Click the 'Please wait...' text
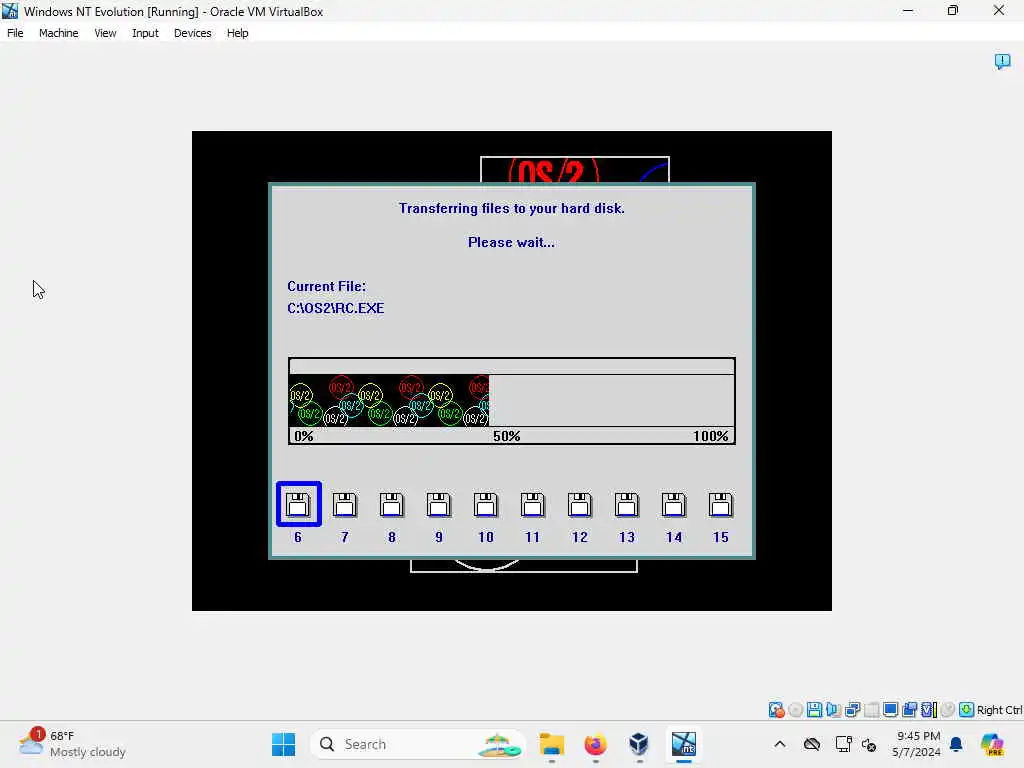The height and width of the screenshot is (768, 1024). 511,242
